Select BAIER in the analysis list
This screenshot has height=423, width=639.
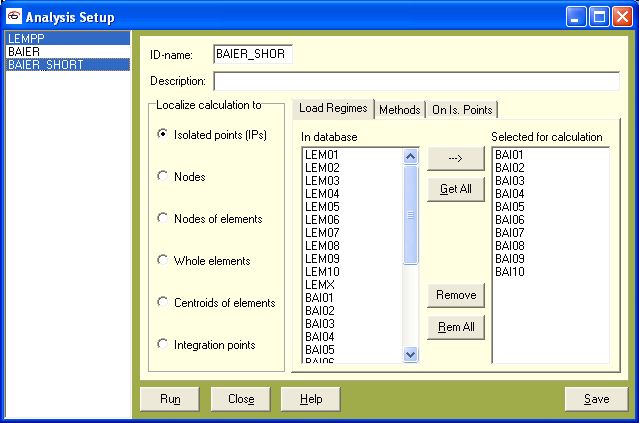point(68,52)
